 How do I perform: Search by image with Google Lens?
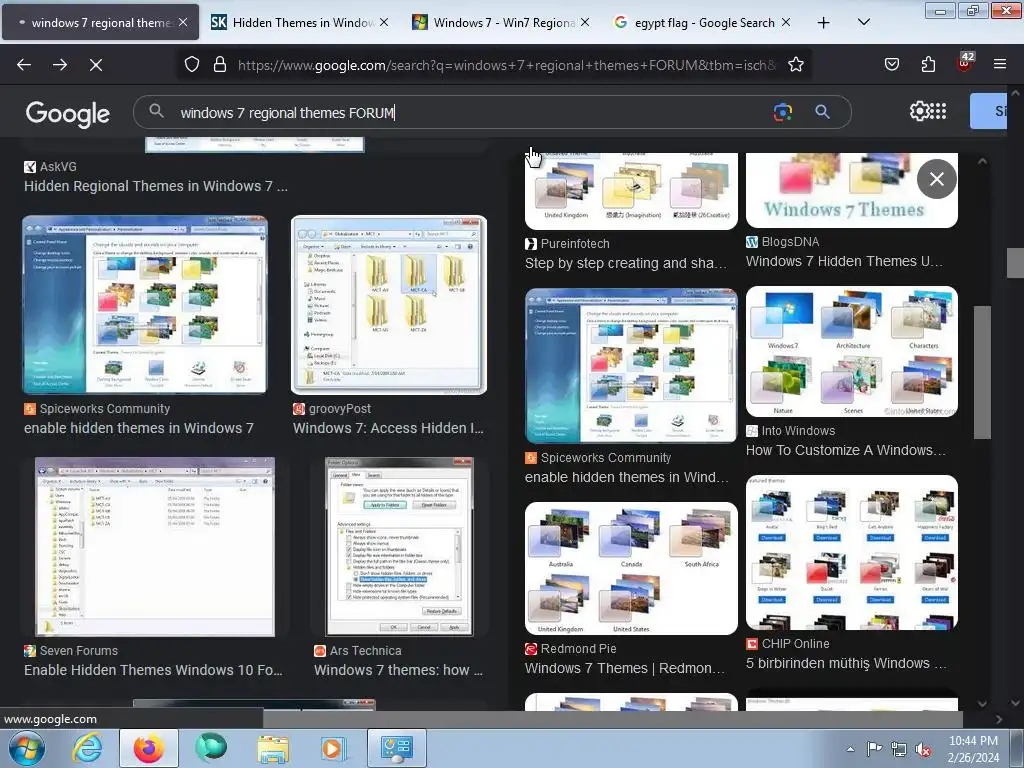pos(782,112)
